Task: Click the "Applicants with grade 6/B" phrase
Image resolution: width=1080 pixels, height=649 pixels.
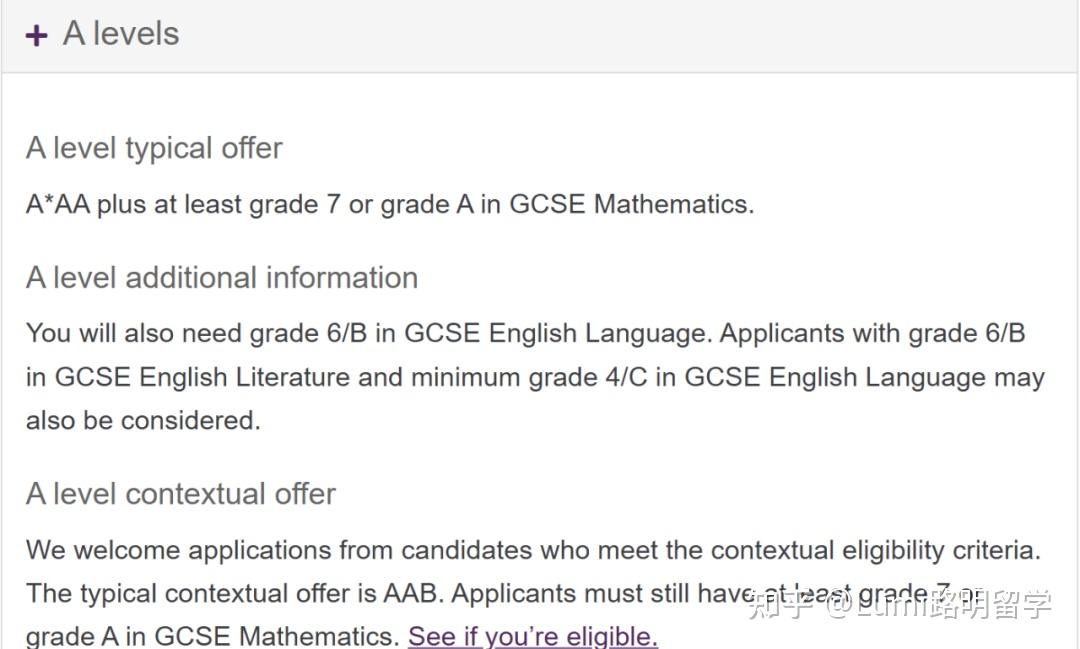Action: tap(873, 333)
